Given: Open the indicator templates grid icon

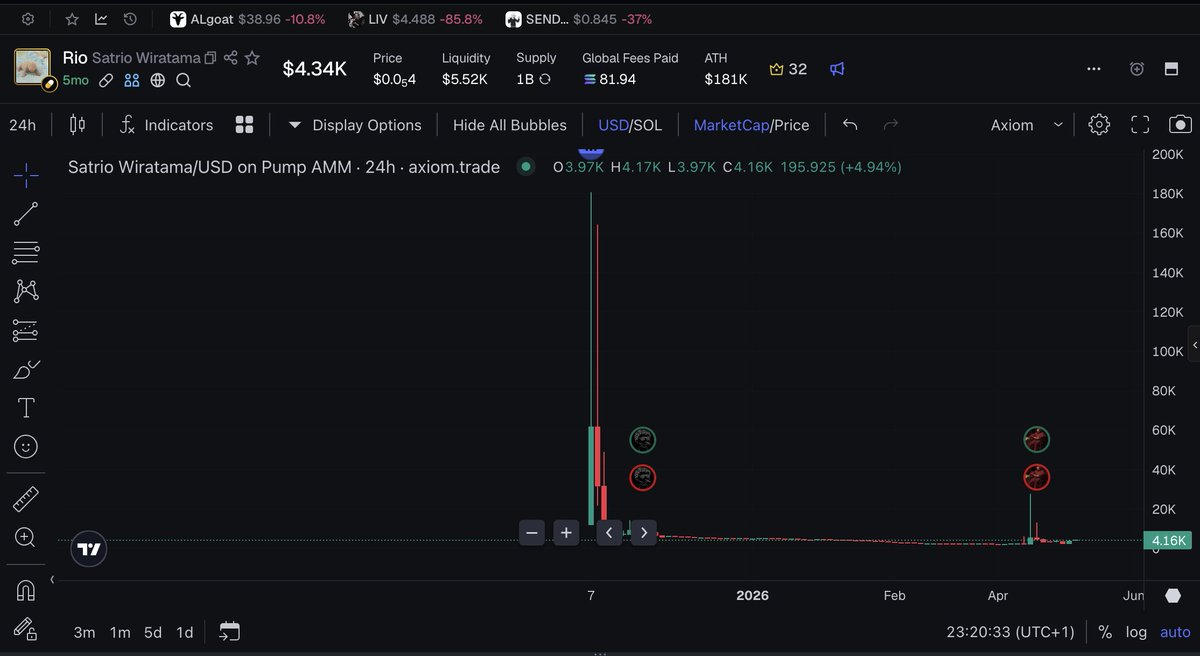Looking at the screenshot, I should click(244, 125).
